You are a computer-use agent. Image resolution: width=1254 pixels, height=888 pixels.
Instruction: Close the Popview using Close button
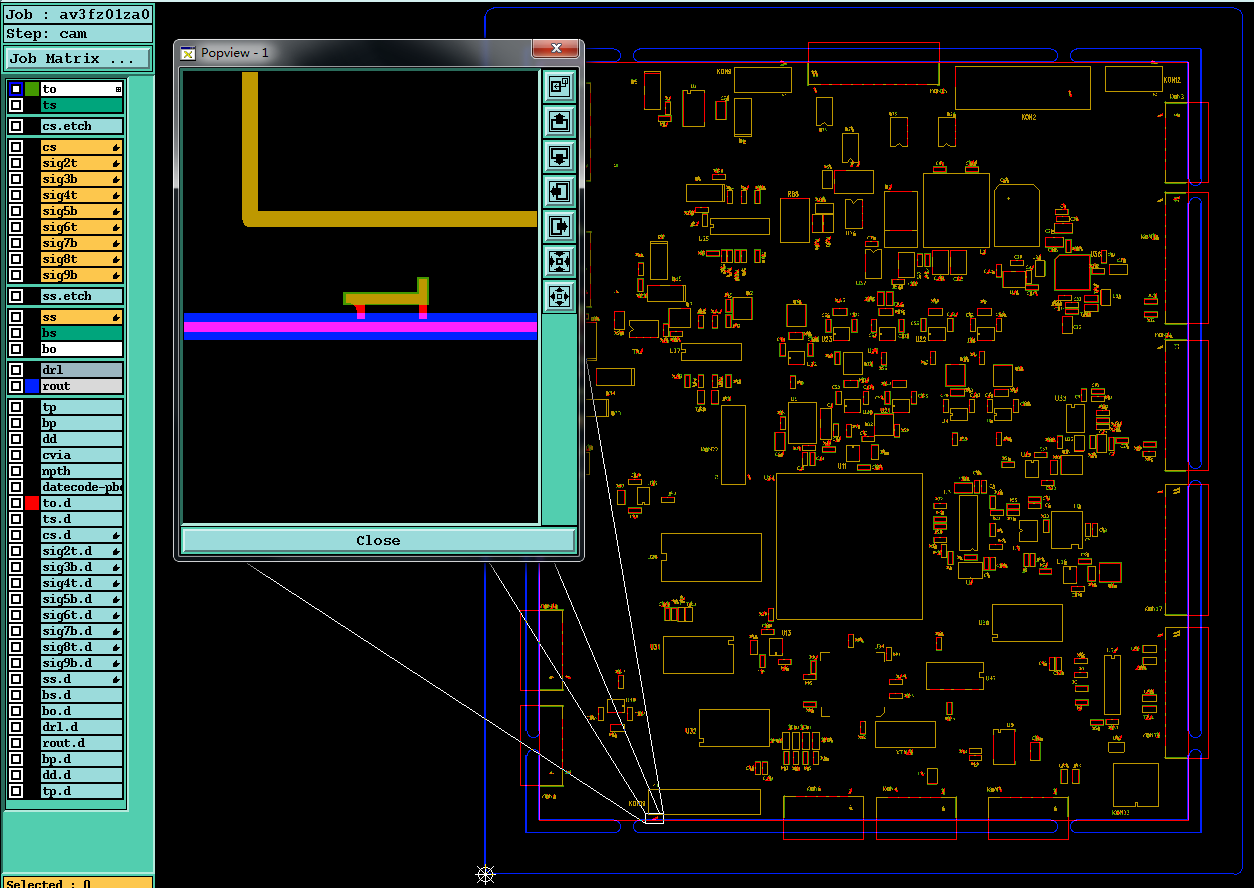[379, 540]
